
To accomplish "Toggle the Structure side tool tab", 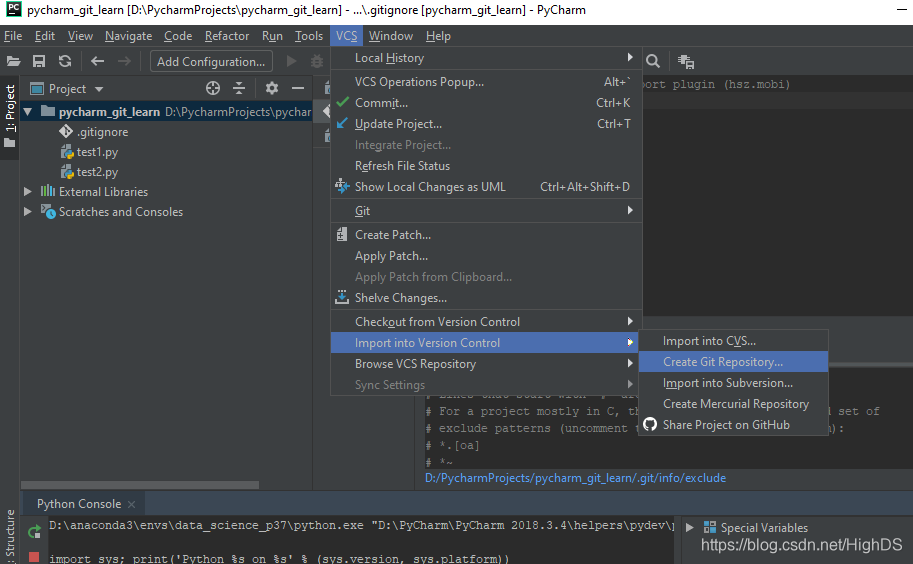I will click(10, 534).
